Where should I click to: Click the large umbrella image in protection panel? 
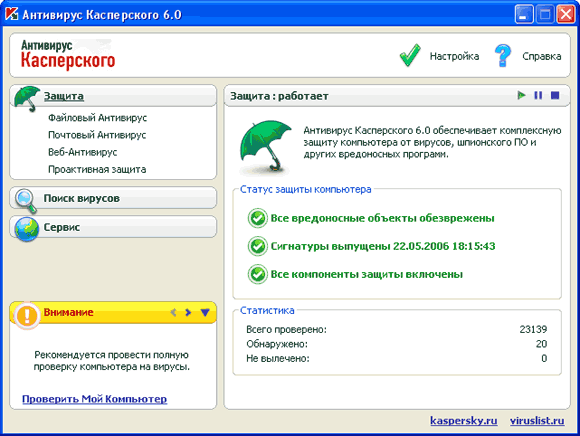click(265, 147)
